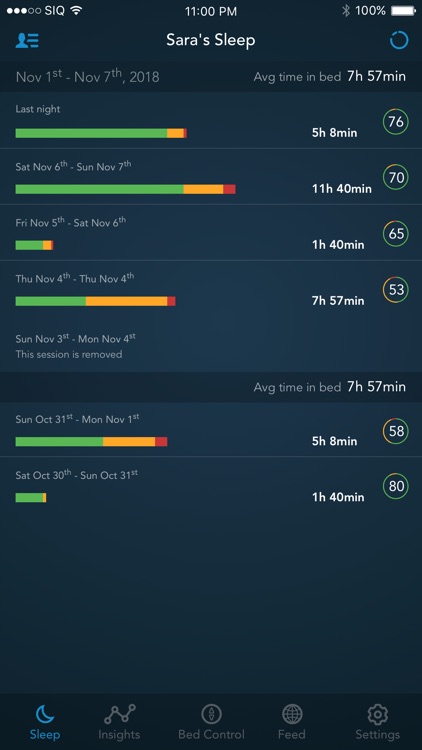
Task: Open Thu Nov 4th session with 7h 57min
Action: tap(211, 288)
